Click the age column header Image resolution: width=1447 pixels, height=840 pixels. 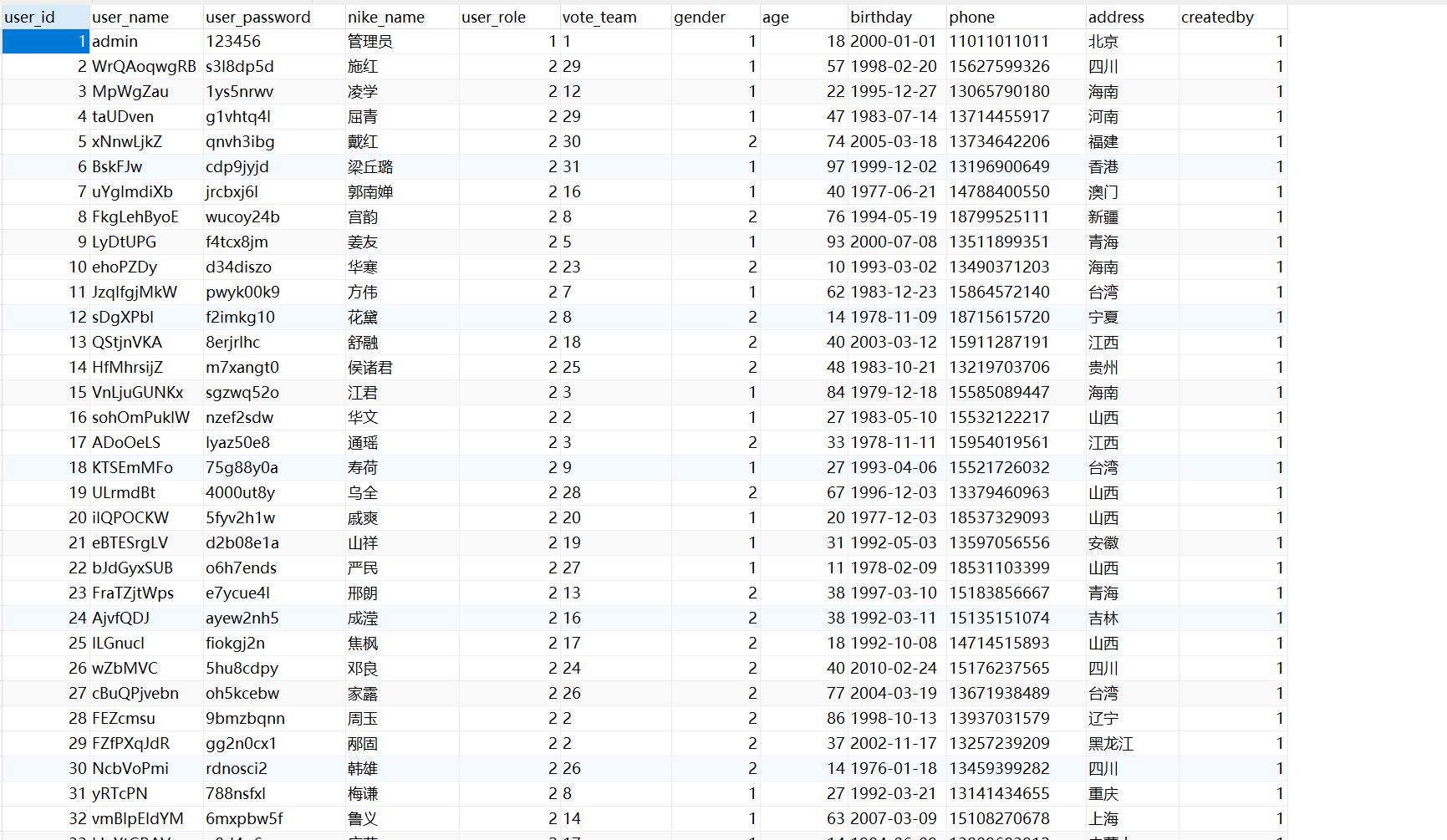coord(803,17)
